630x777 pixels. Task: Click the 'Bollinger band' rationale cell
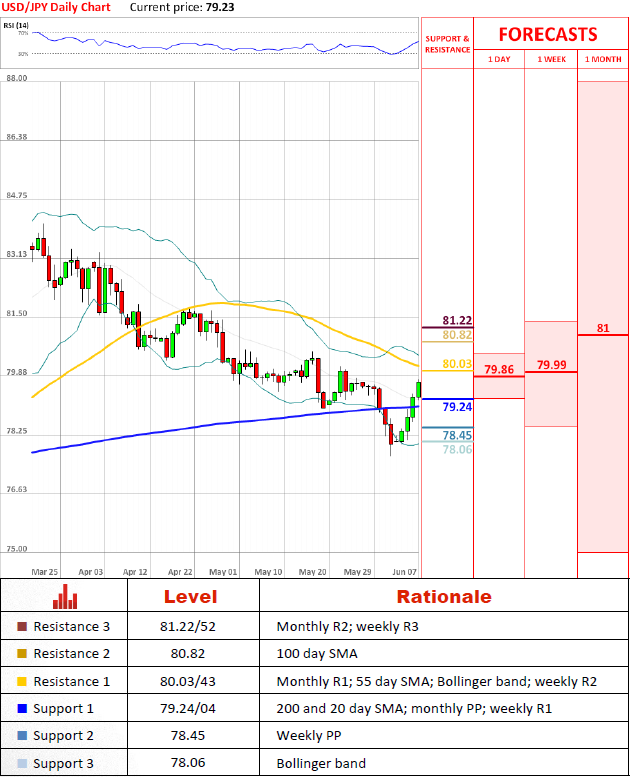(321, 764)
